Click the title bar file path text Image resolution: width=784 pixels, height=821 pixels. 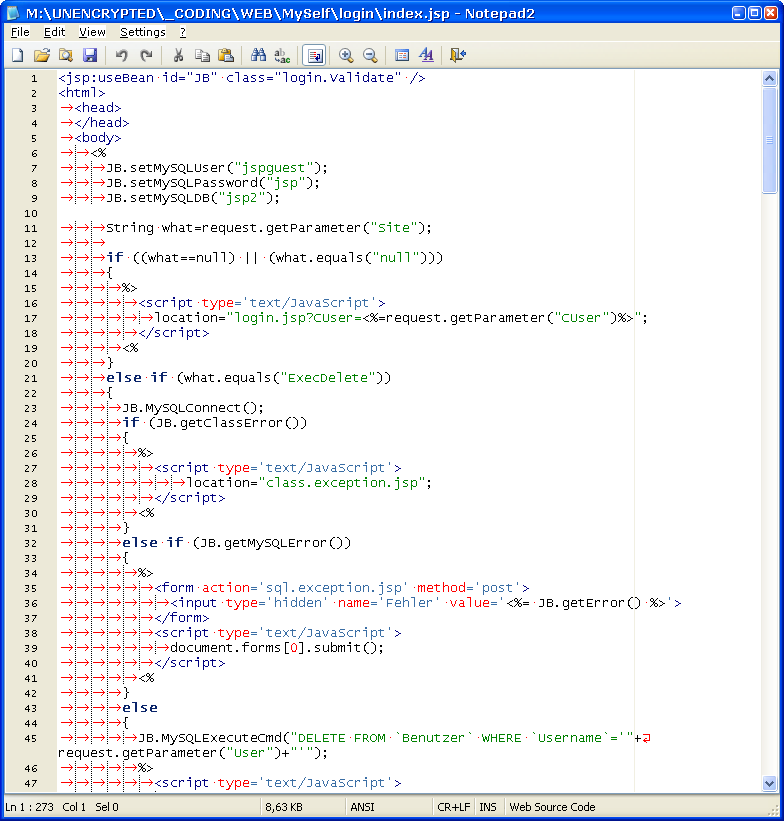[x=280, y=13]
